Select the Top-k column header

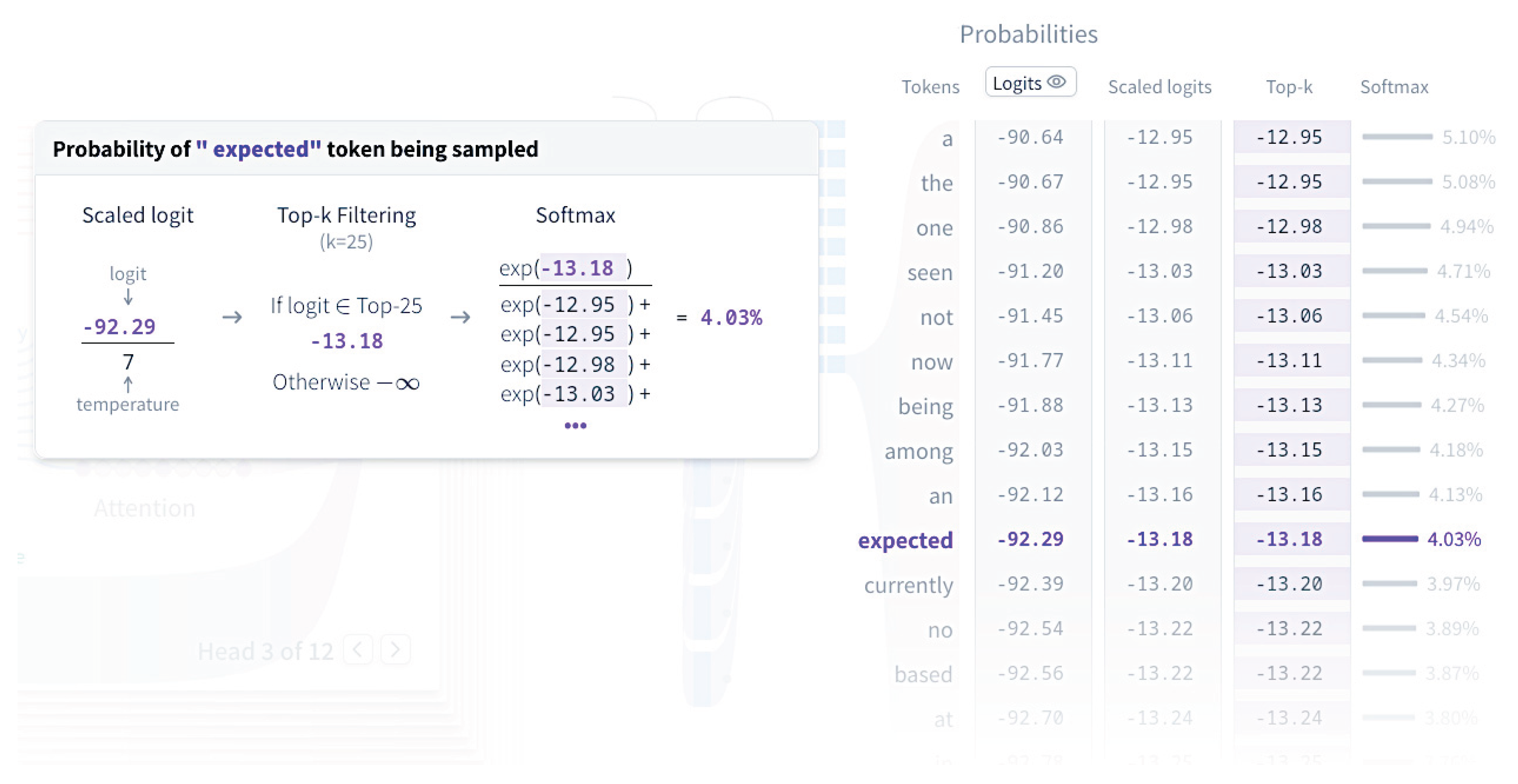tap(1289, 87)
